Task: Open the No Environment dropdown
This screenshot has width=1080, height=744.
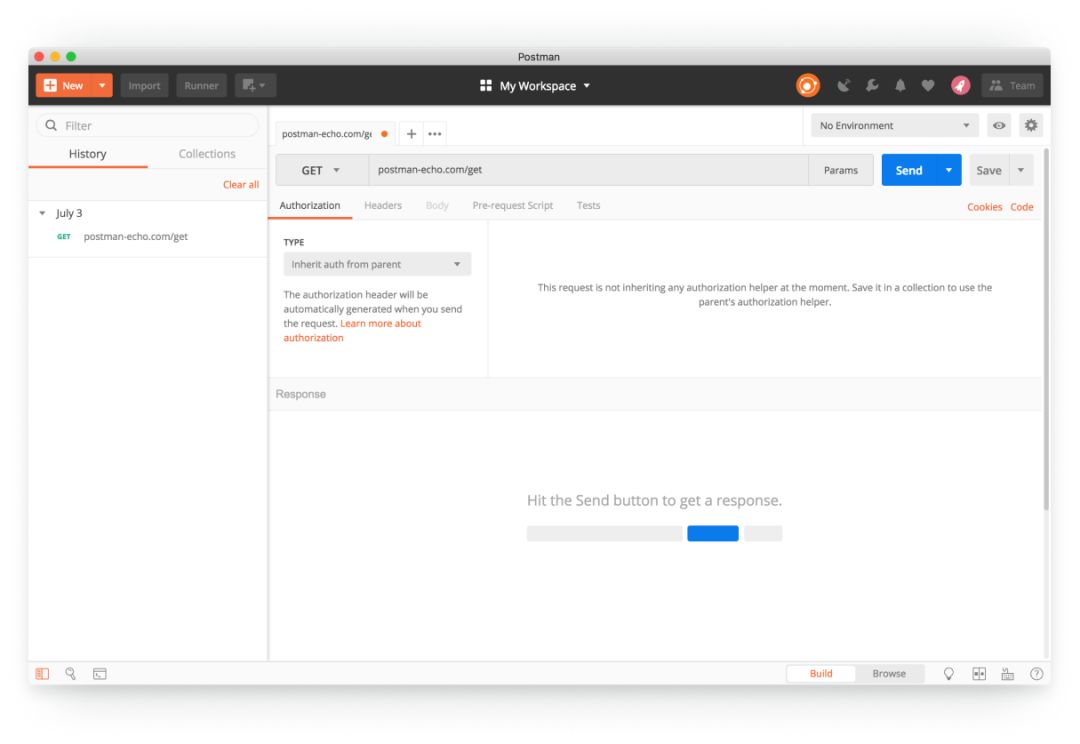Action: (x=895, y=125)
